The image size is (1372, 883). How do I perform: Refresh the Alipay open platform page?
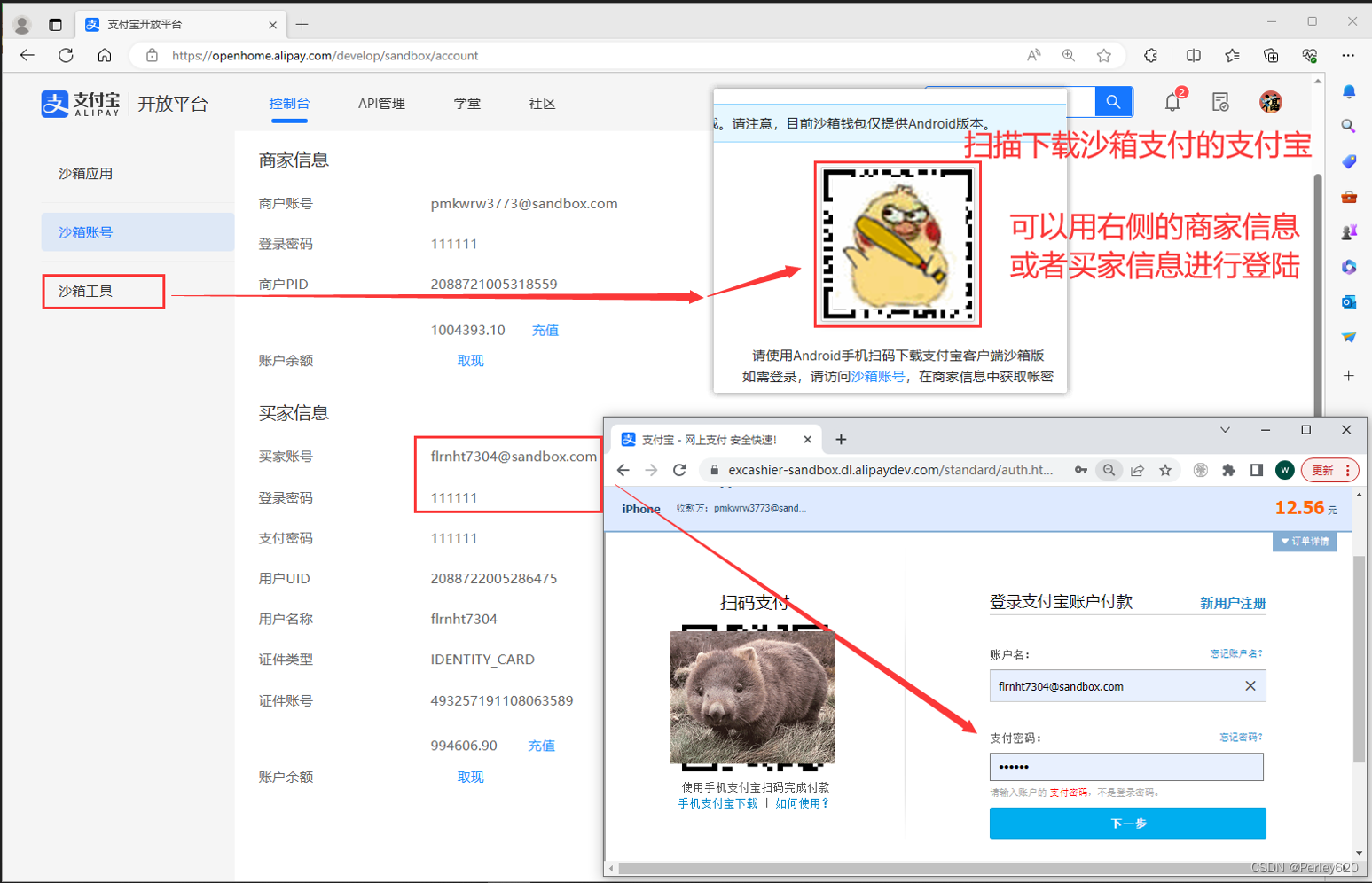click(66, 55)
